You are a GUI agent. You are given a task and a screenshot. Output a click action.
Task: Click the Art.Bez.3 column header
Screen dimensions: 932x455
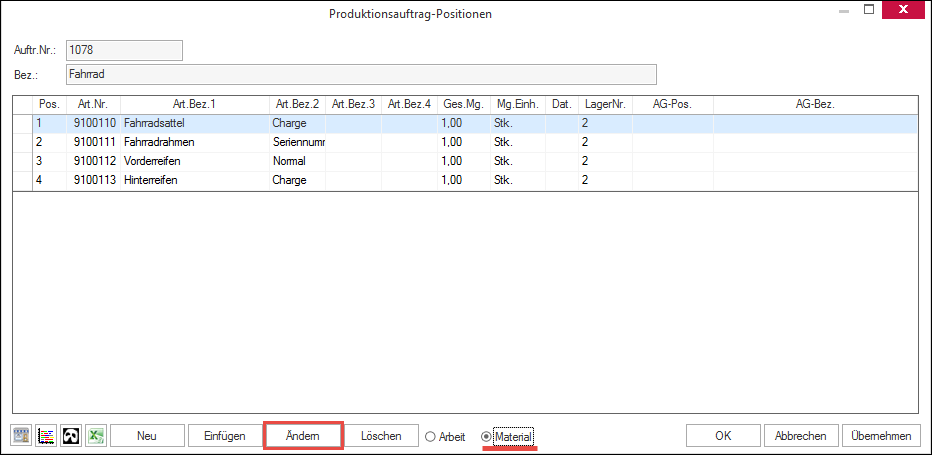point(353,104)
